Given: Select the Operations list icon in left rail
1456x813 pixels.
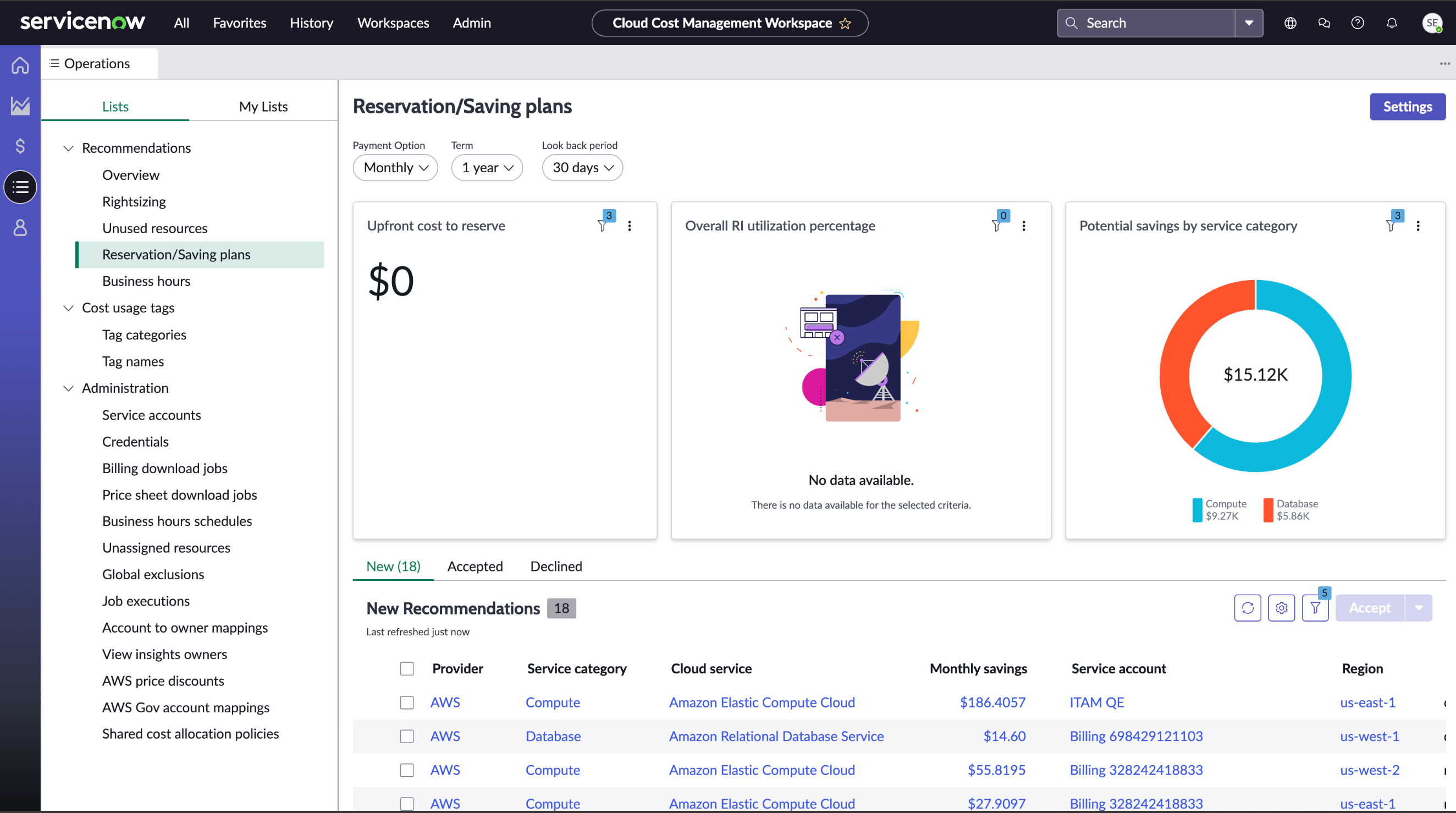Looking at the screenshot, I should [20, 187].
